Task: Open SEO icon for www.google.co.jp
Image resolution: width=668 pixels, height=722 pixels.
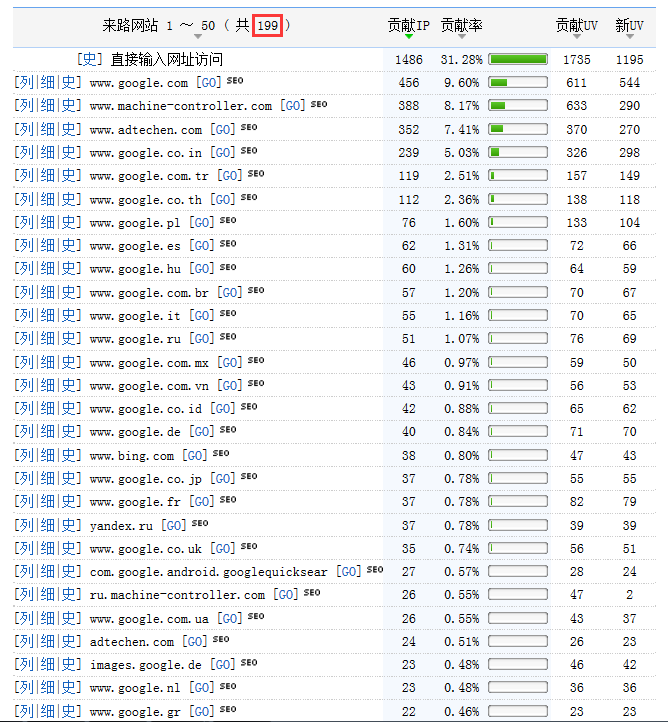Action: pyautogui.click(x=249, y=476)
